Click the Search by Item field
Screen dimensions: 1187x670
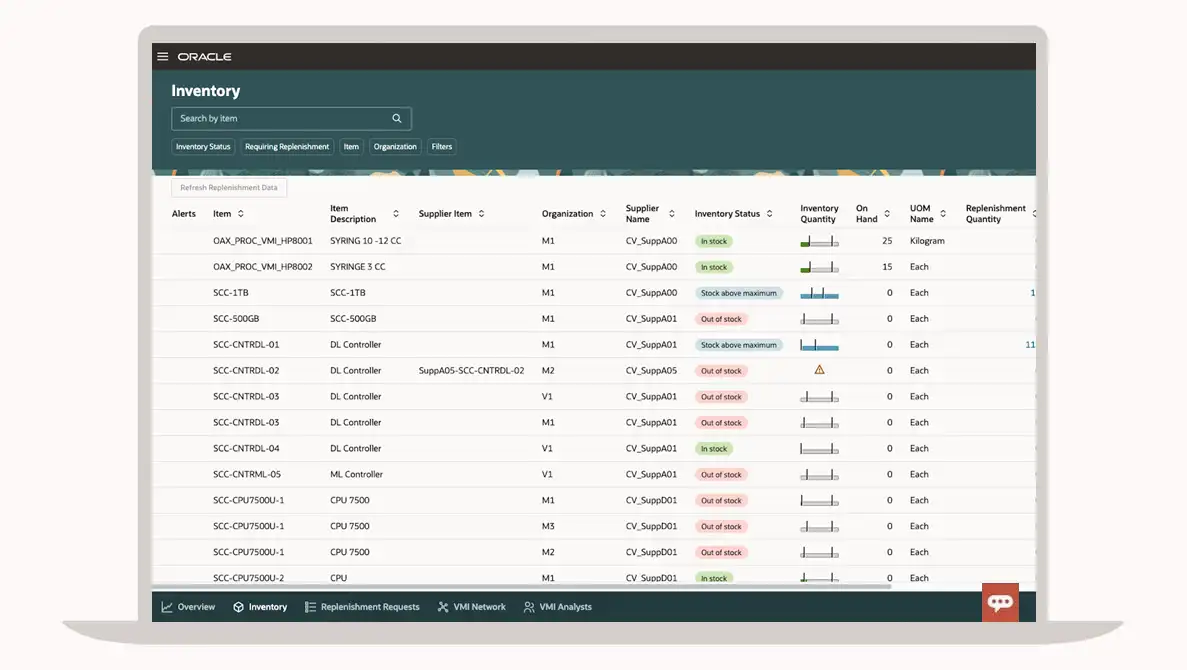pyautogui.click(x=280, y=119)
